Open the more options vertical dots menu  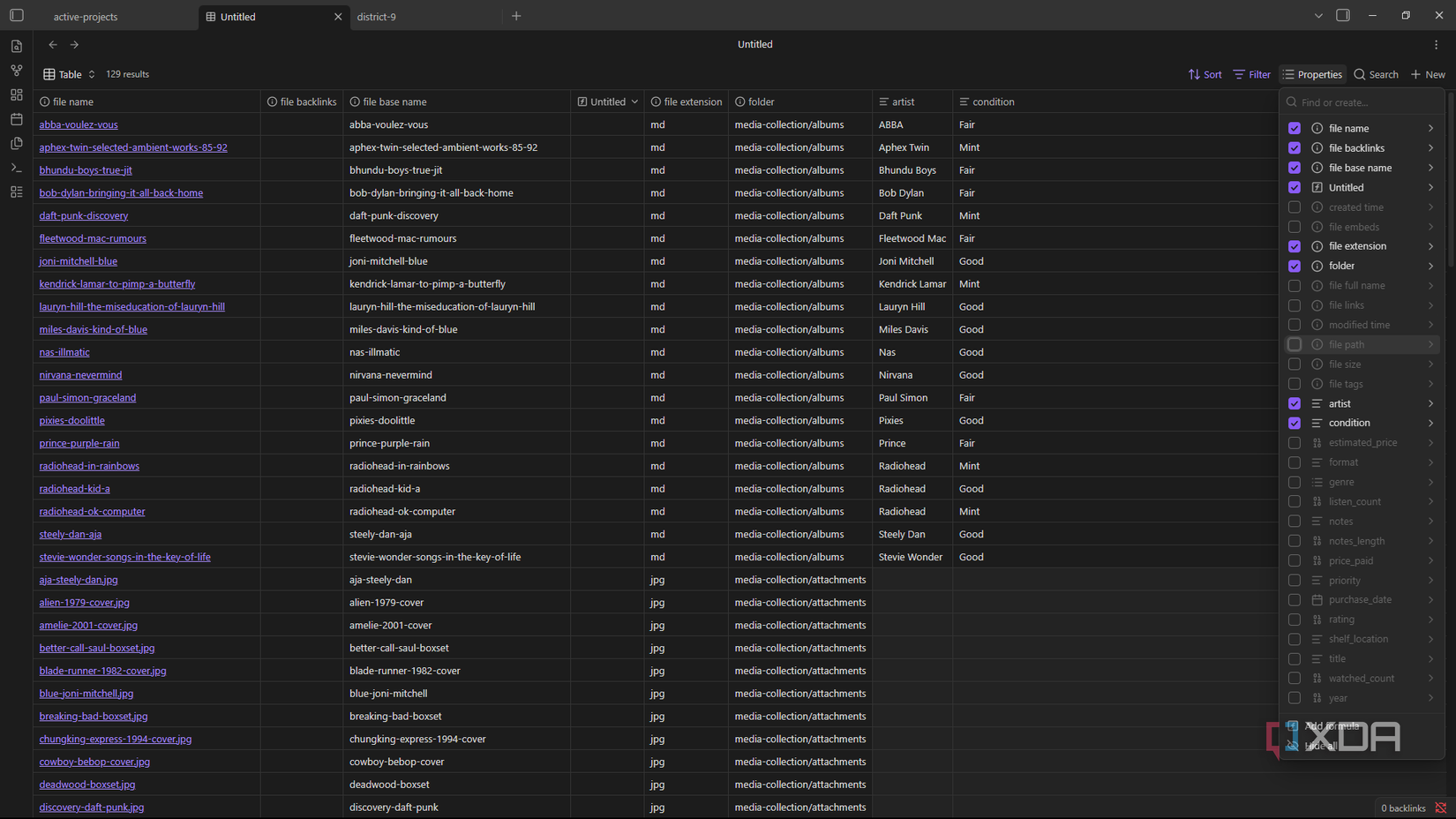point(1436,44)
